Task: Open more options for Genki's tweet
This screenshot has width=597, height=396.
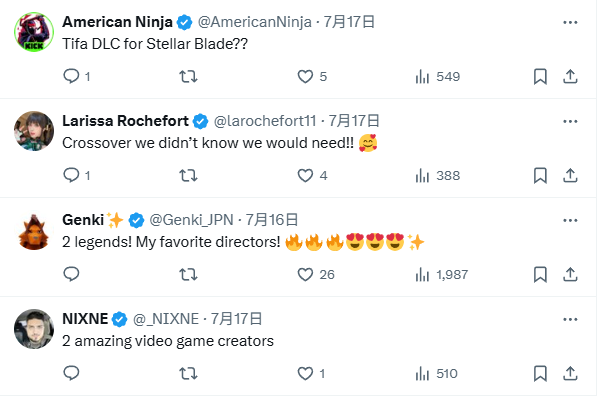Action: click(570, 220)
